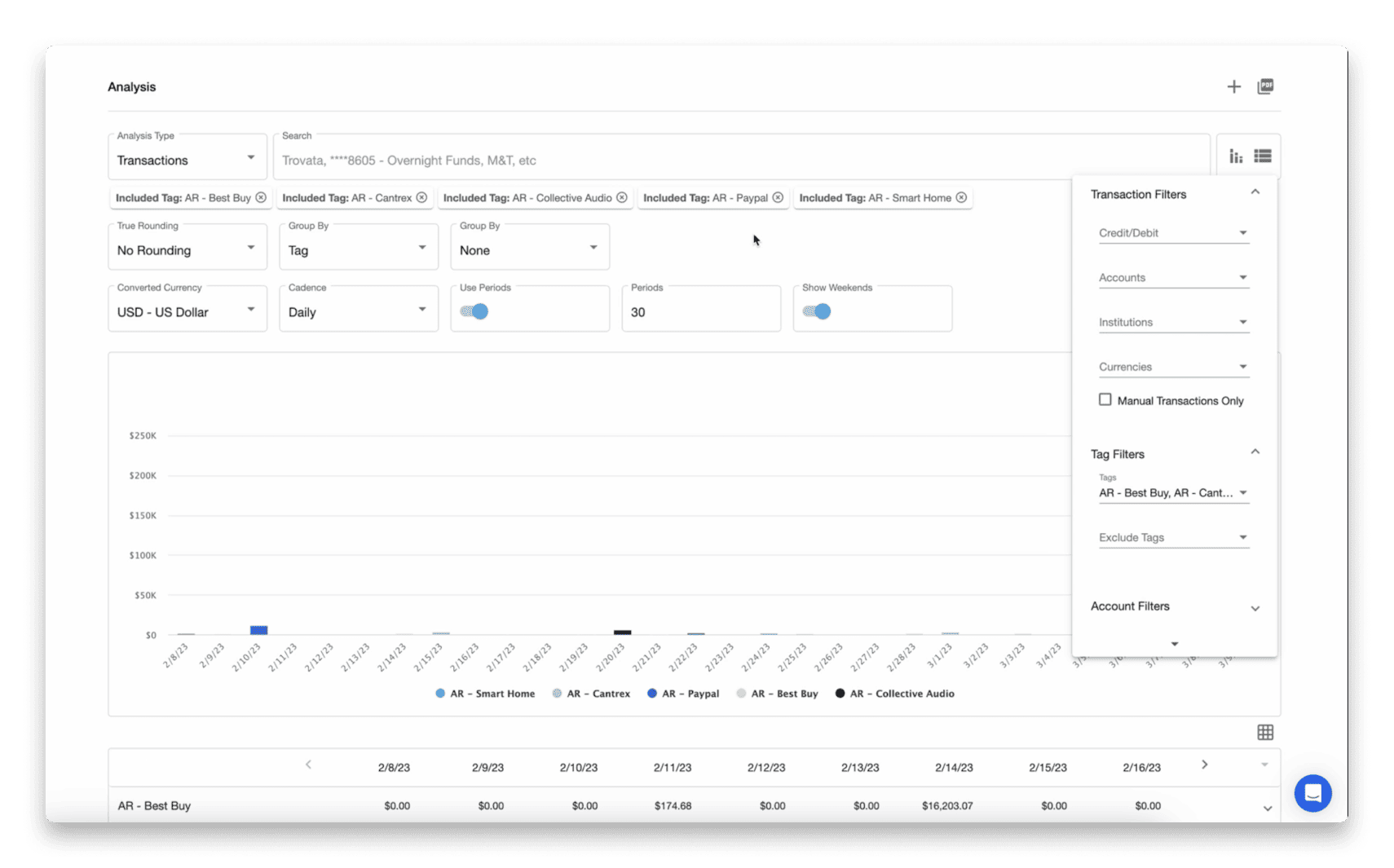Screen dimensions: 1394x868
Task: Collapse the Tag Filters section
Action: [x=1255, y=452]
